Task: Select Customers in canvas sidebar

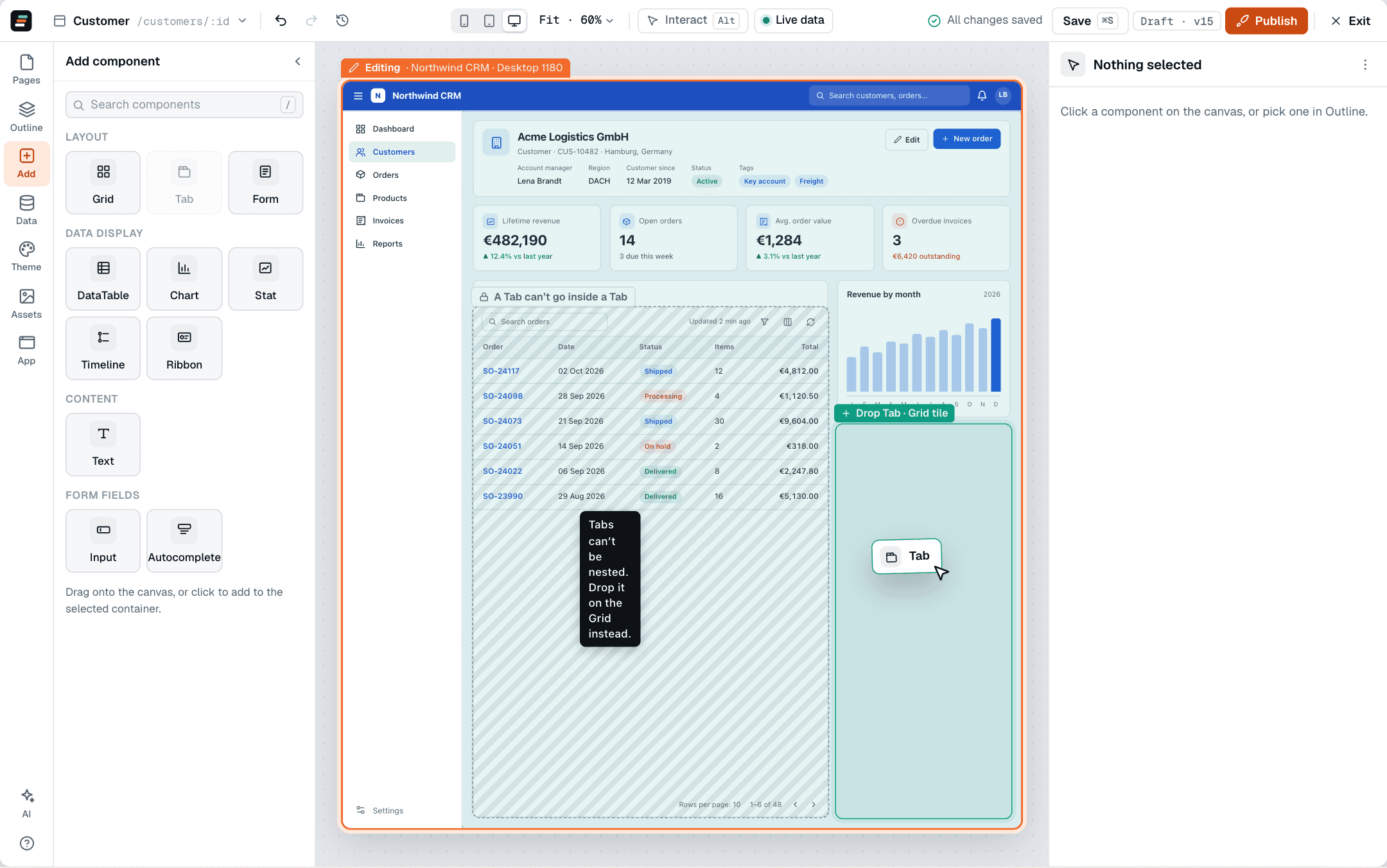Action: 402,152
